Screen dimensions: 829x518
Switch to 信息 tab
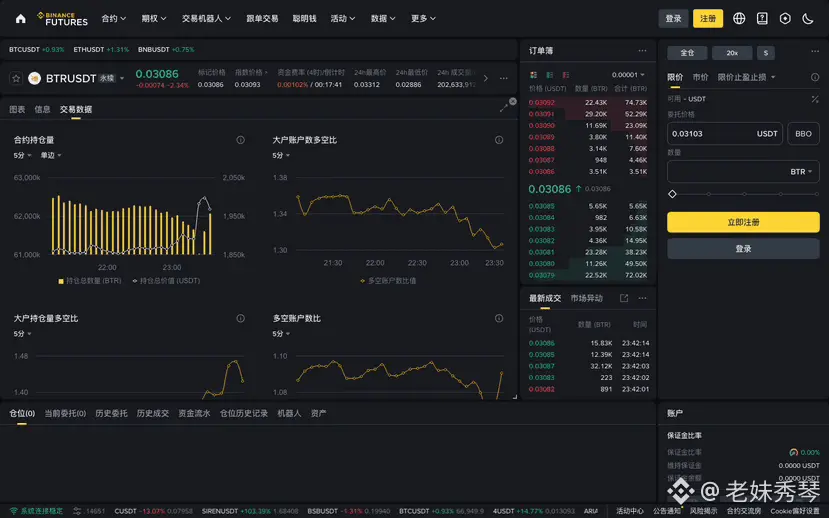click(x=42, y=109)
